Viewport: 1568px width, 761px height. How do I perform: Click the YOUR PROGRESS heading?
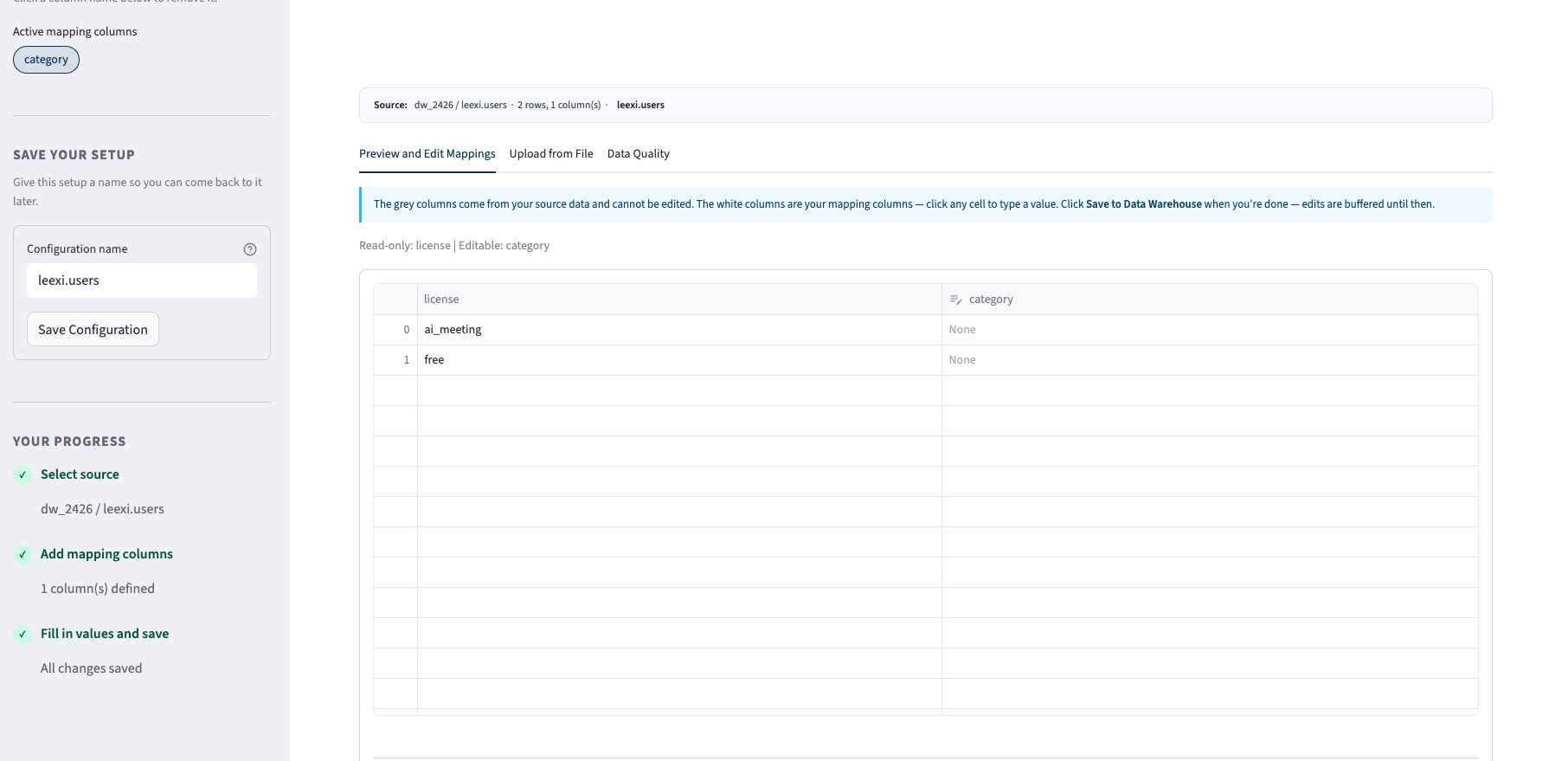69,442
